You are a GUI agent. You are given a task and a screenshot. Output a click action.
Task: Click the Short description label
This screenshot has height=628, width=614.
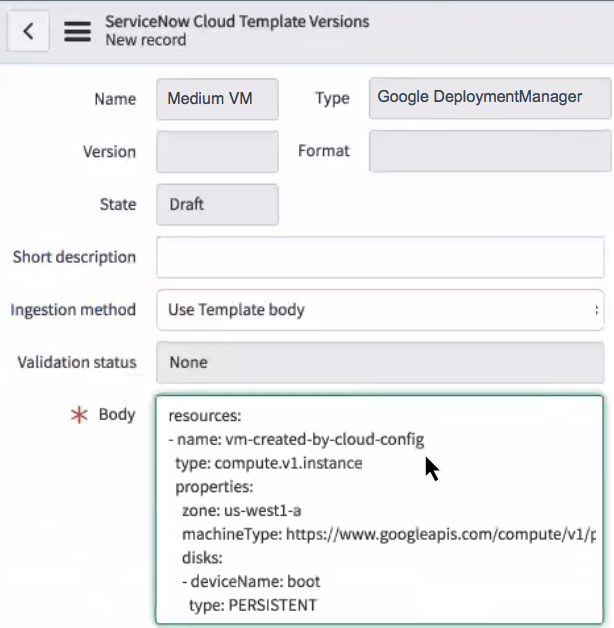coord(74,257)
